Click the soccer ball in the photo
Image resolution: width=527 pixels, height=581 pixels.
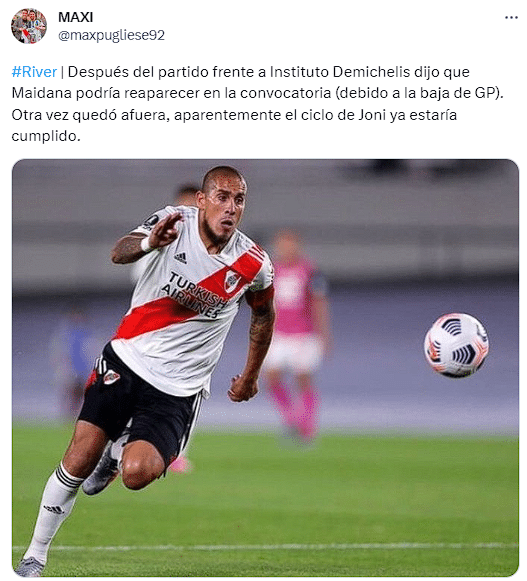[456, 345]
